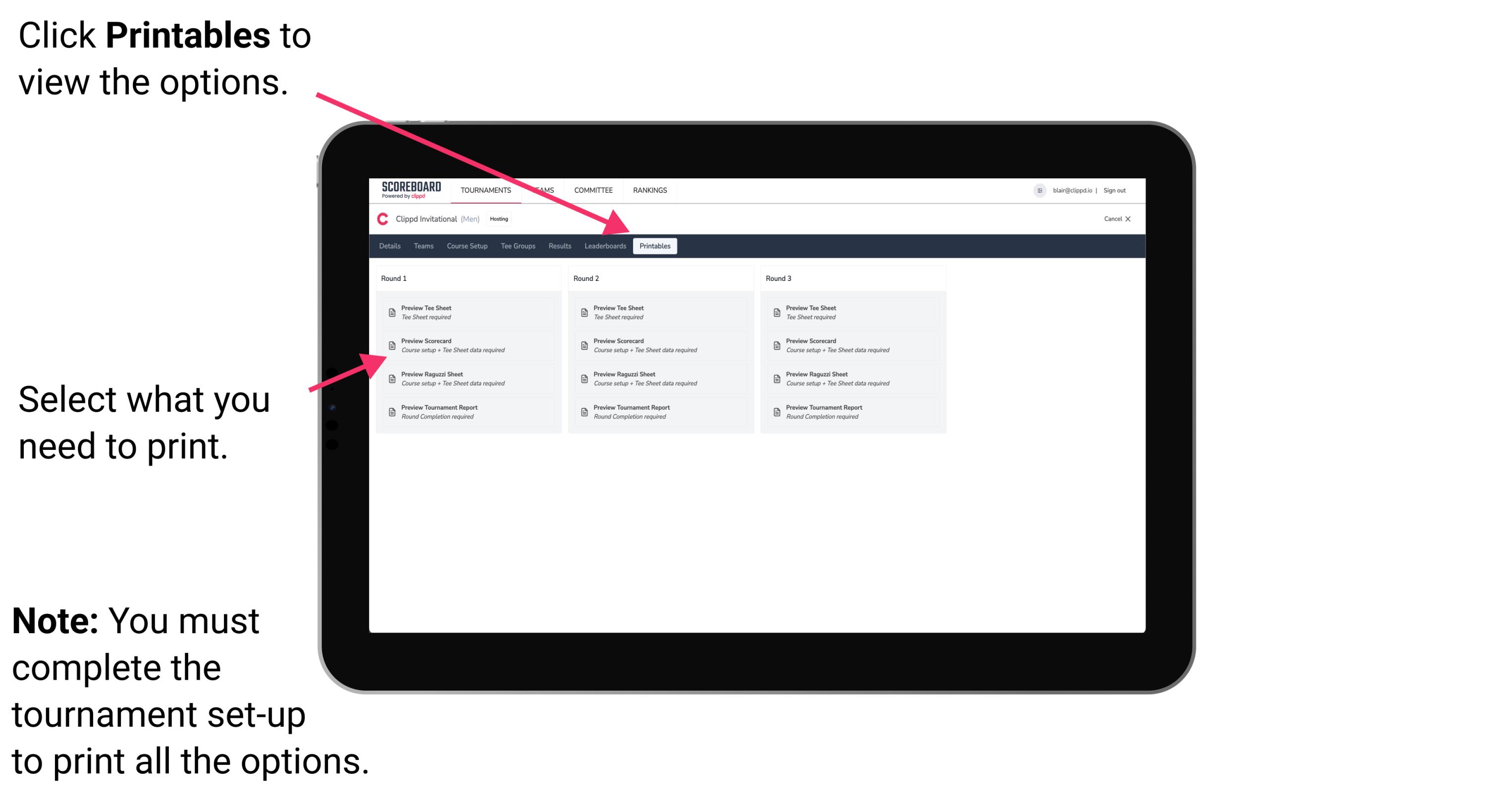This screenshot has width=1509, height=812.
Task: Select Preview Tee Sheet for Round 2
Action: coord(618,312)
